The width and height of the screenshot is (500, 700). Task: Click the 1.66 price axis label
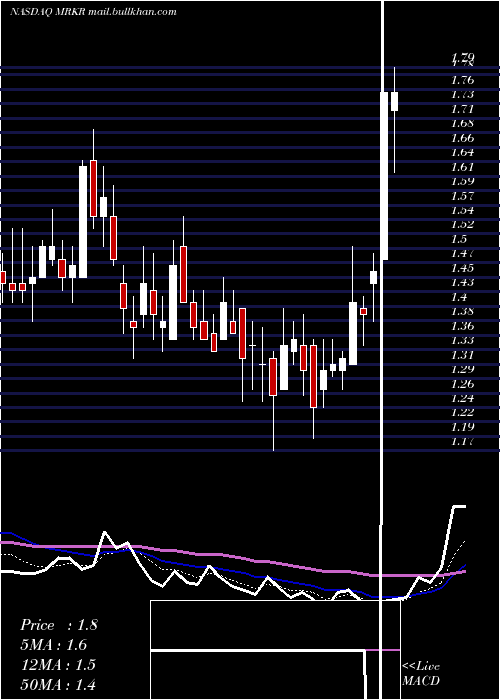pyautogui.click(x=462, y=138)
